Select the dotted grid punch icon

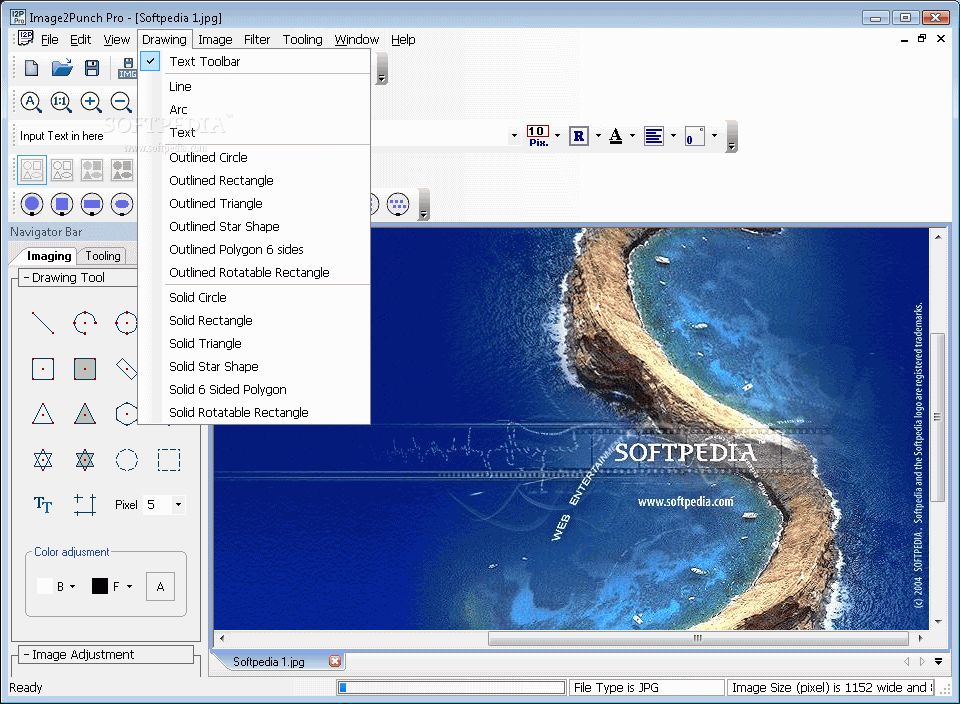398,204
